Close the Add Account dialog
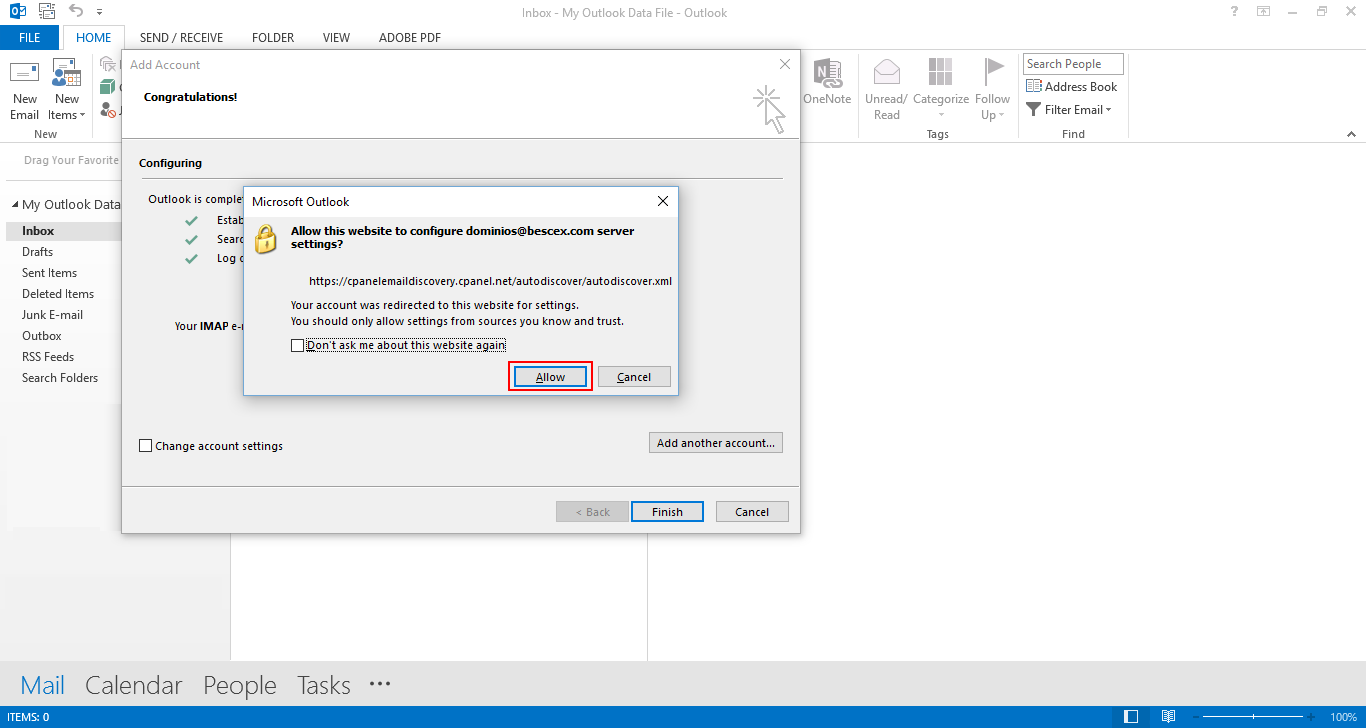The image size is (1366, 728). [x=785, y=64]
